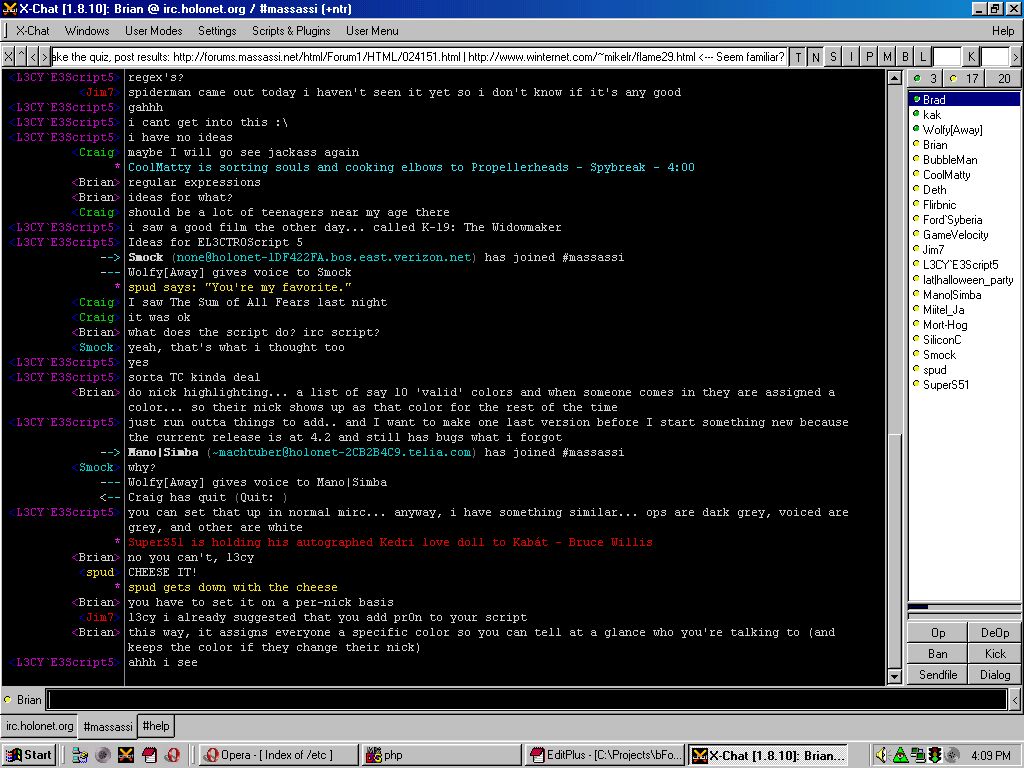Click the chat scrollbar up arrow
1024x768 pixels.
pyautogui.click(x=895, y=78)
